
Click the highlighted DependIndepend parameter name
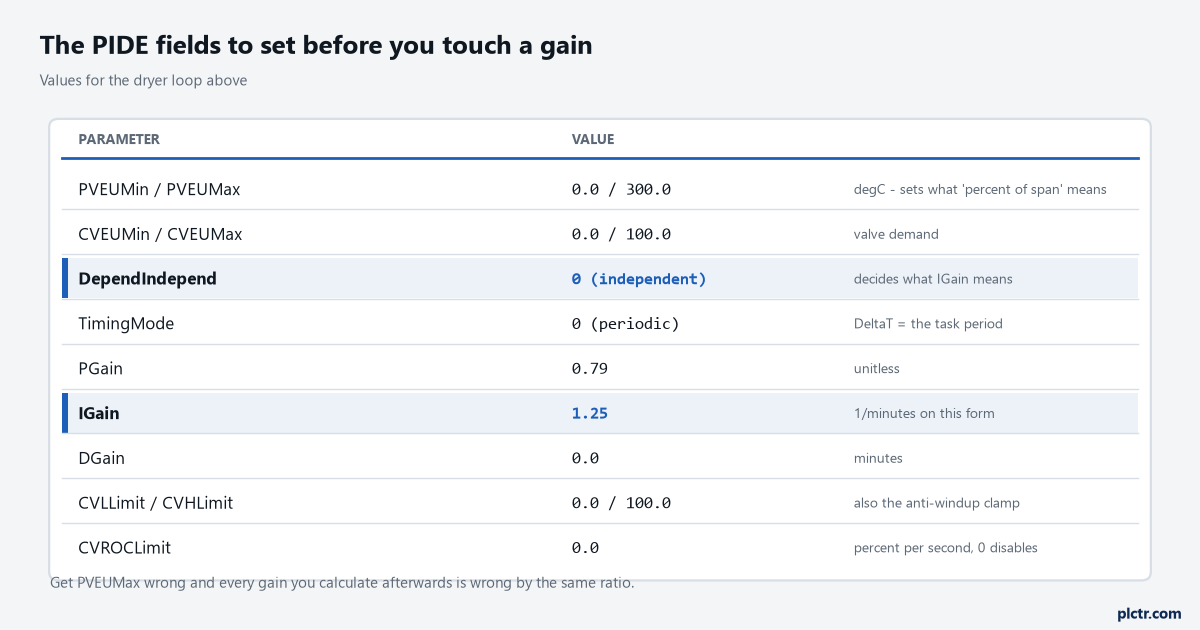[x=147, y=279]
